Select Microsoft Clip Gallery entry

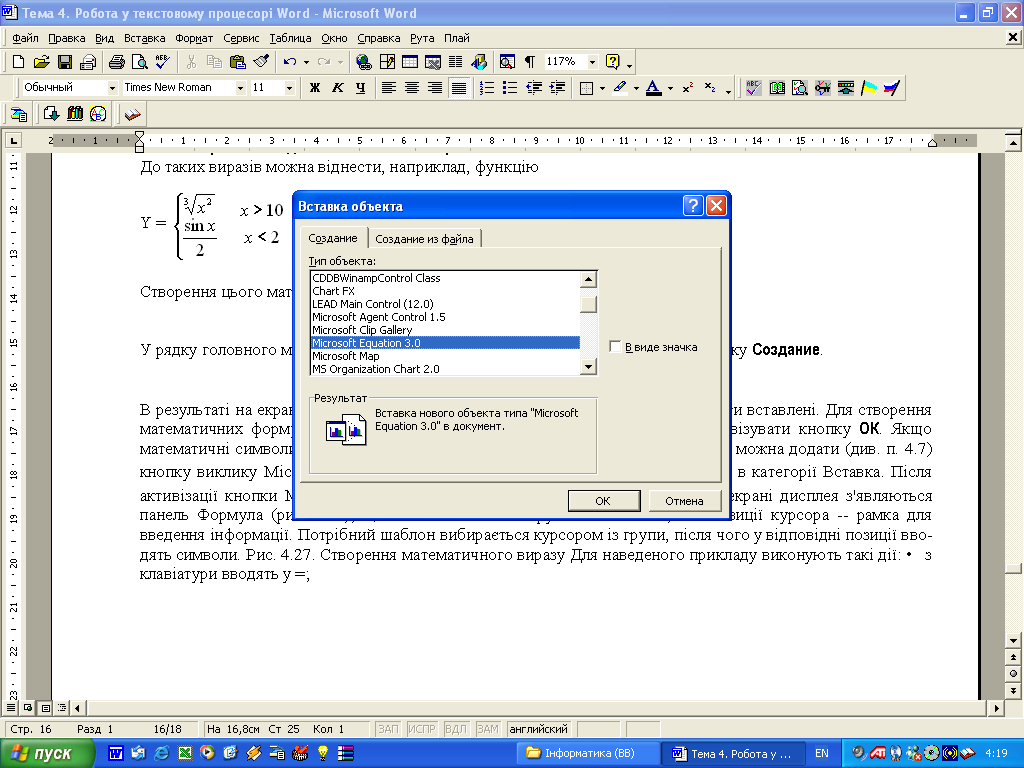(445, 330)
